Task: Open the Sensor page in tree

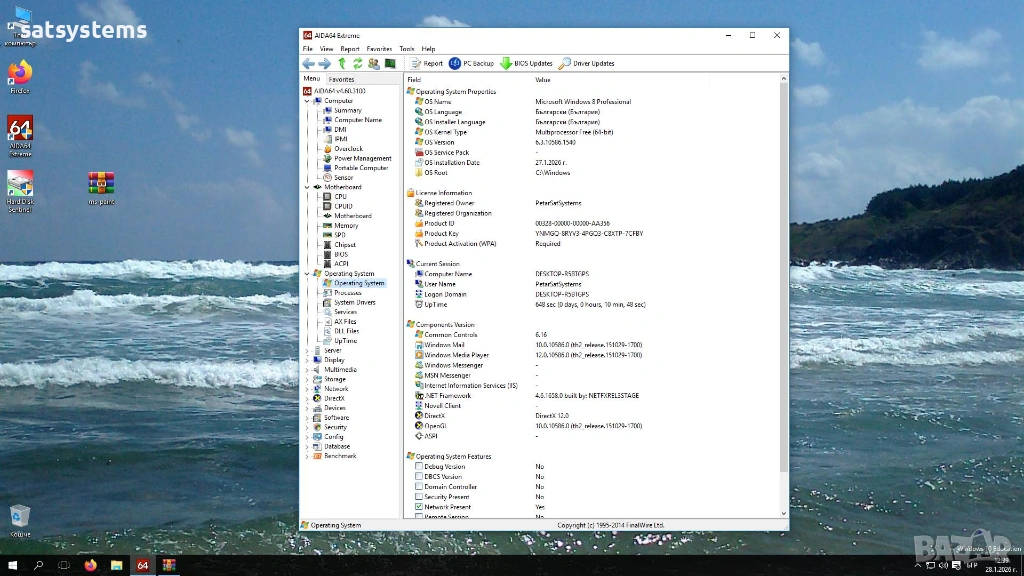Action: 343,178
